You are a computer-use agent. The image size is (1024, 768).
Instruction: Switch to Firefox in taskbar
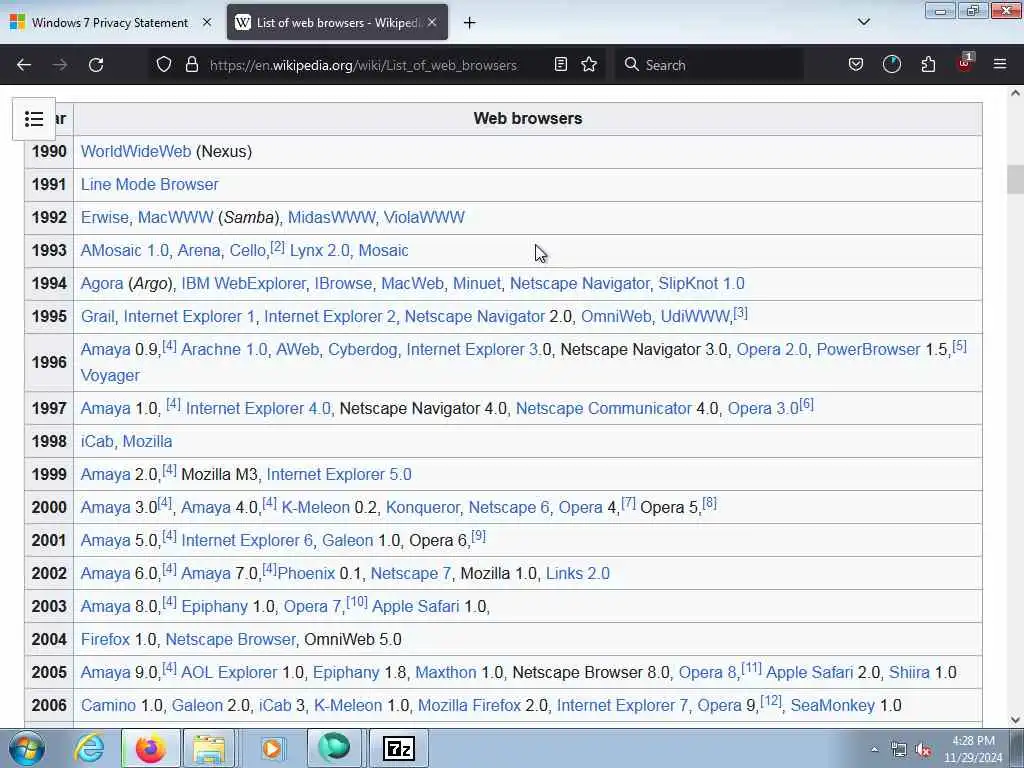151,748
